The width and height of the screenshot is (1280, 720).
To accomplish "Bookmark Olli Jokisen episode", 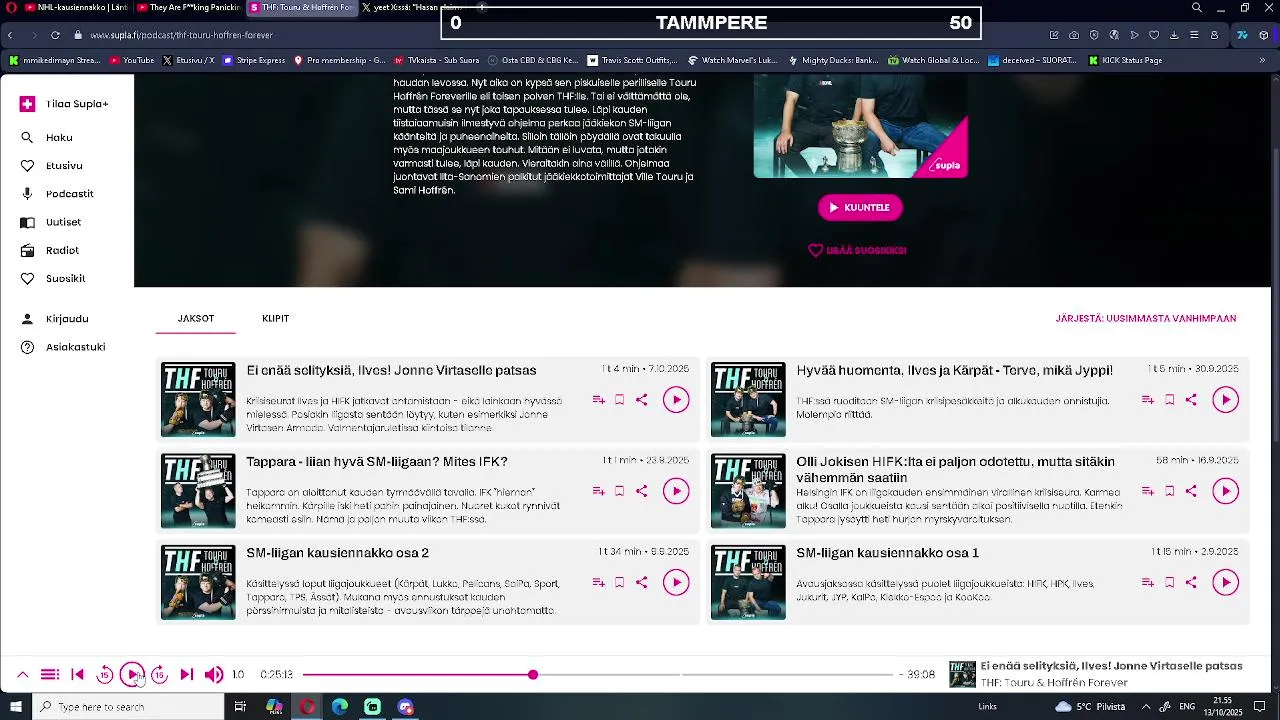I will coord(1170,491).
